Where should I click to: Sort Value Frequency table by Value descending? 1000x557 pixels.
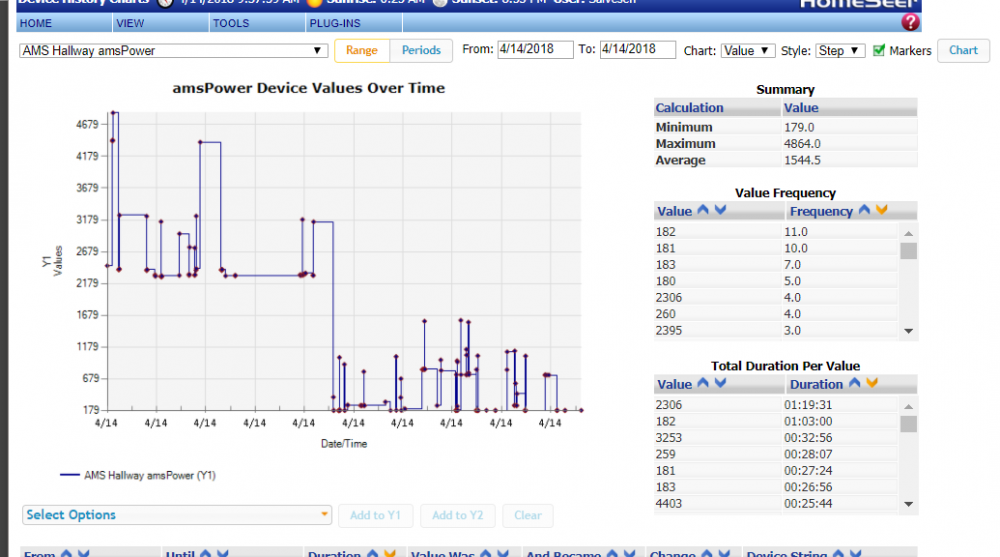[720, 211]
